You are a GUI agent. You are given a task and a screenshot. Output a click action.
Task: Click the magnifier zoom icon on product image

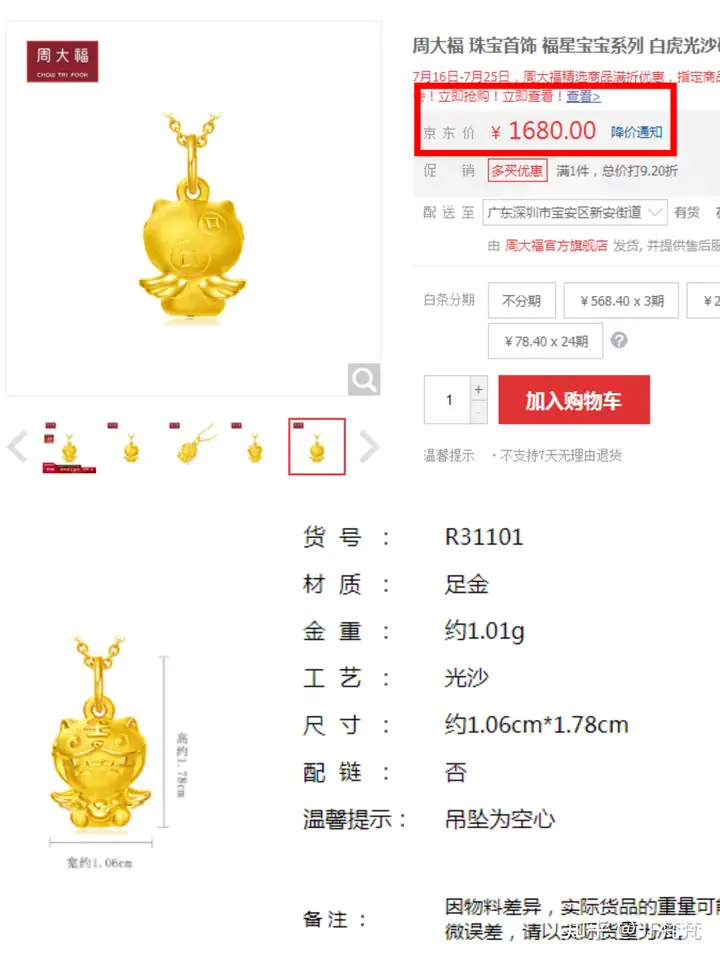tap(364, 380)
